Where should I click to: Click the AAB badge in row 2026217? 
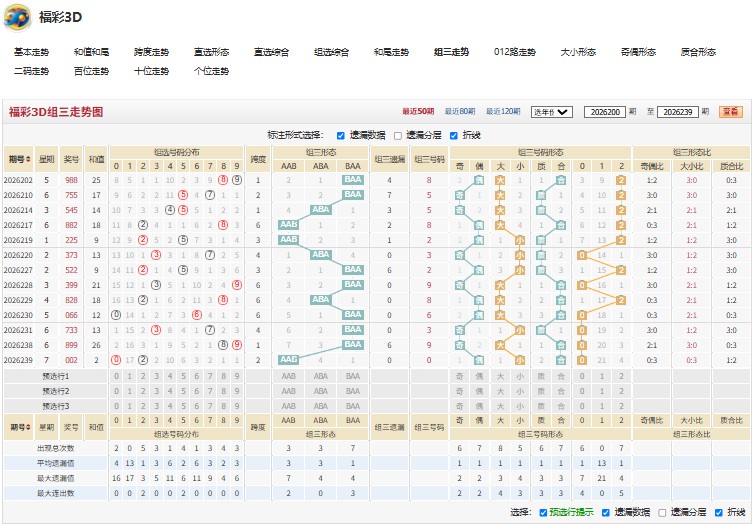pyautogui.click(x=289, y=225)
